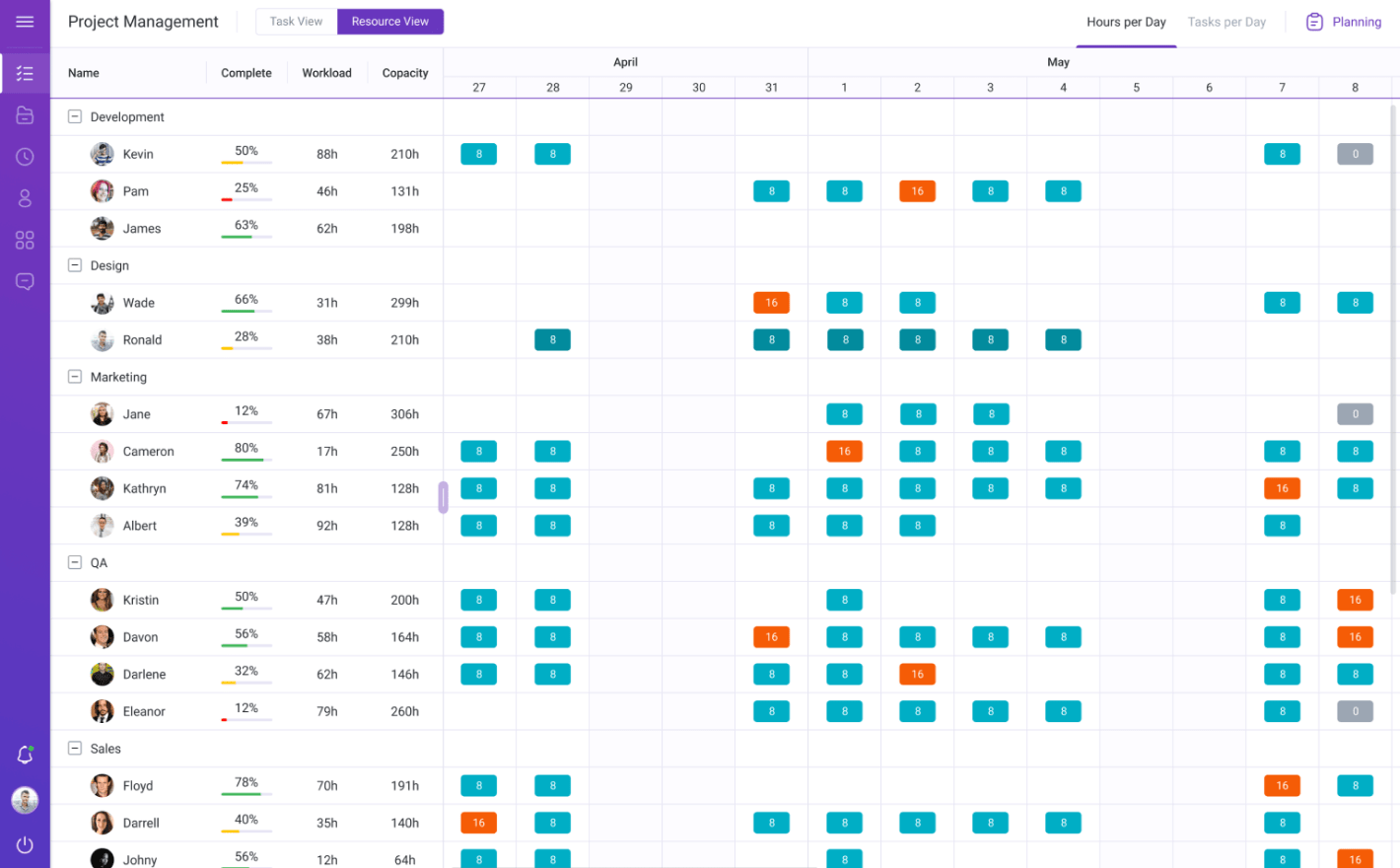Collapse the QA group
Image resolution: width=1400 pixels, height=868 pixels.
pos(75,562)
